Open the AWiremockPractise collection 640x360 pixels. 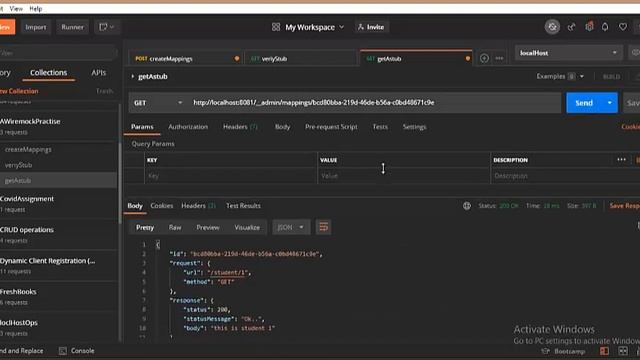click(x=58, y=126)
